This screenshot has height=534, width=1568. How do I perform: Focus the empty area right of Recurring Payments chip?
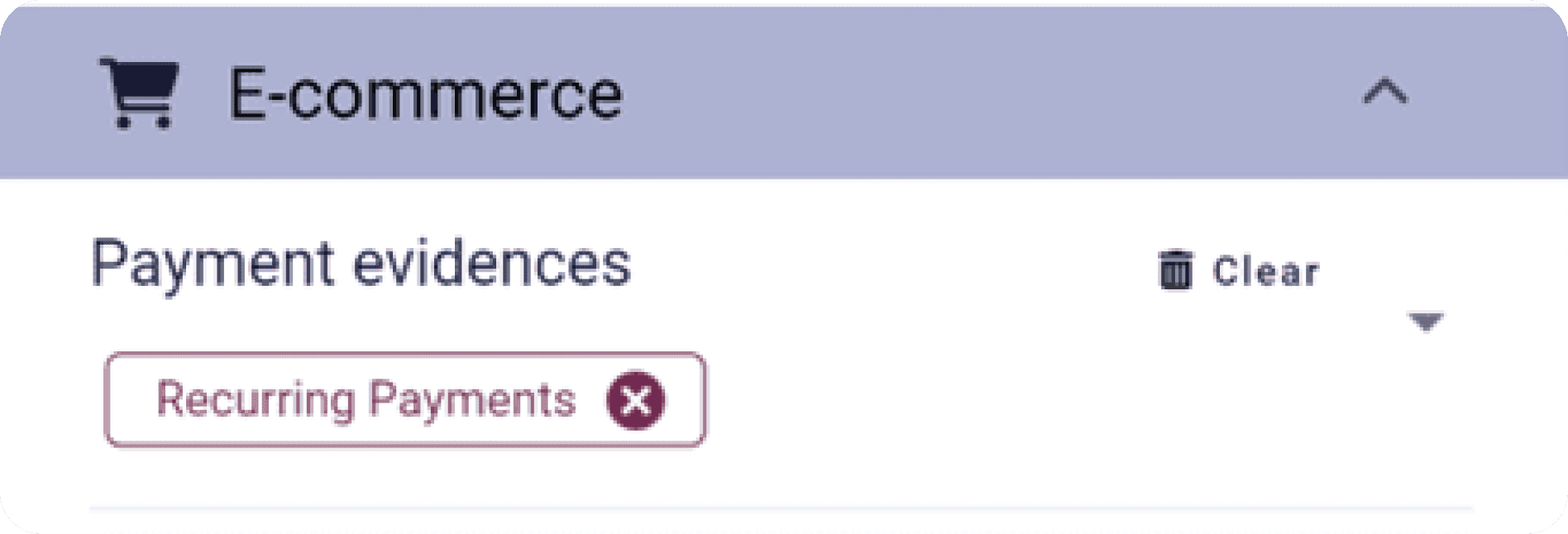click(x=1050, y=400)
